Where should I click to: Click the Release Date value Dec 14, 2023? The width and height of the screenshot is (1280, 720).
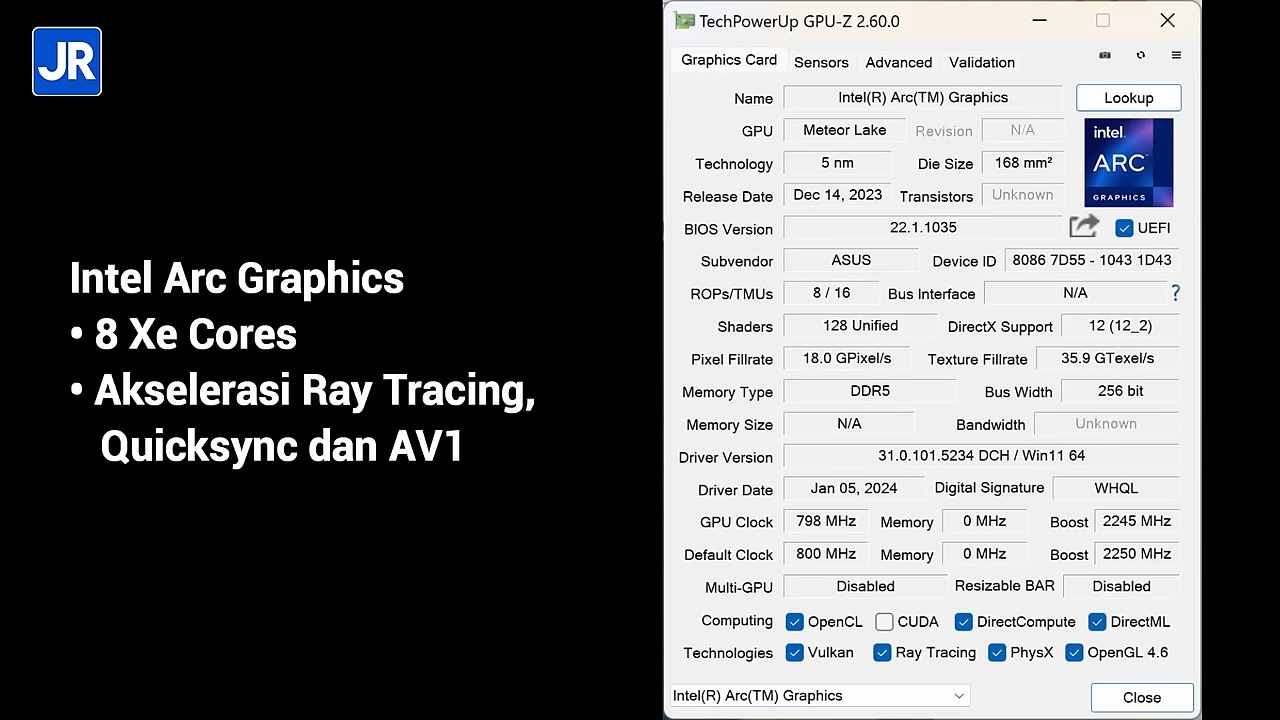tap(837, 195)
